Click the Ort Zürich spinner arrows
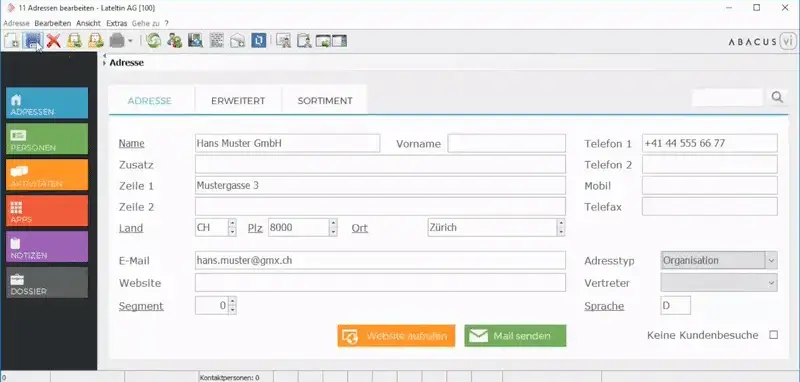Image resolution: width=800 pixels, height=382 pixels. click(x=561, y=227)
